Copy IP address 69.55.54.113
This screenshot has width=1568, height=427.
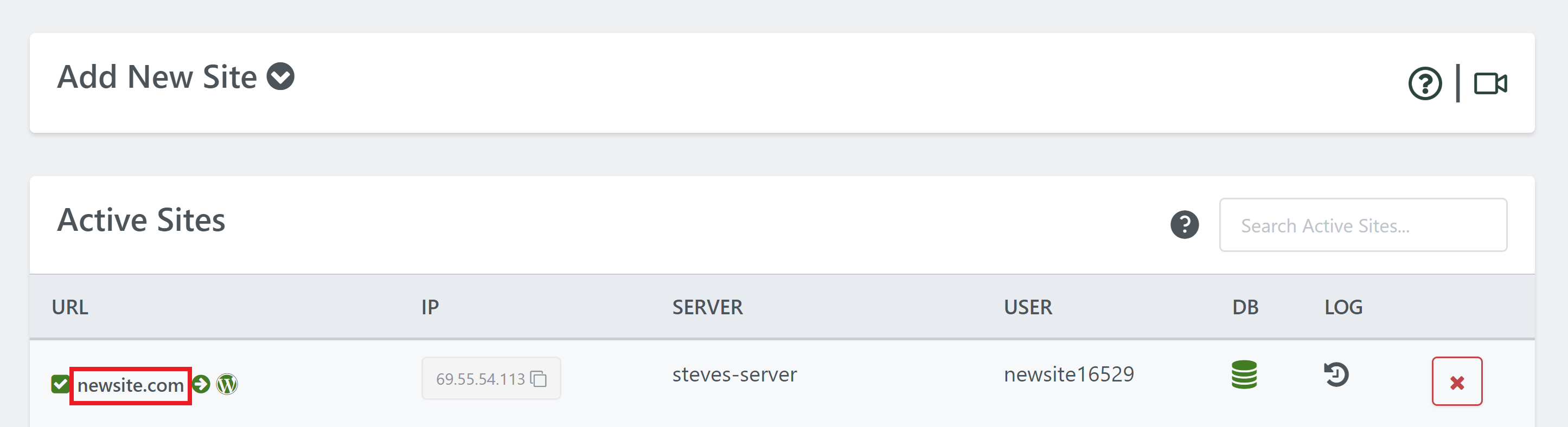(x=539, y=379)
